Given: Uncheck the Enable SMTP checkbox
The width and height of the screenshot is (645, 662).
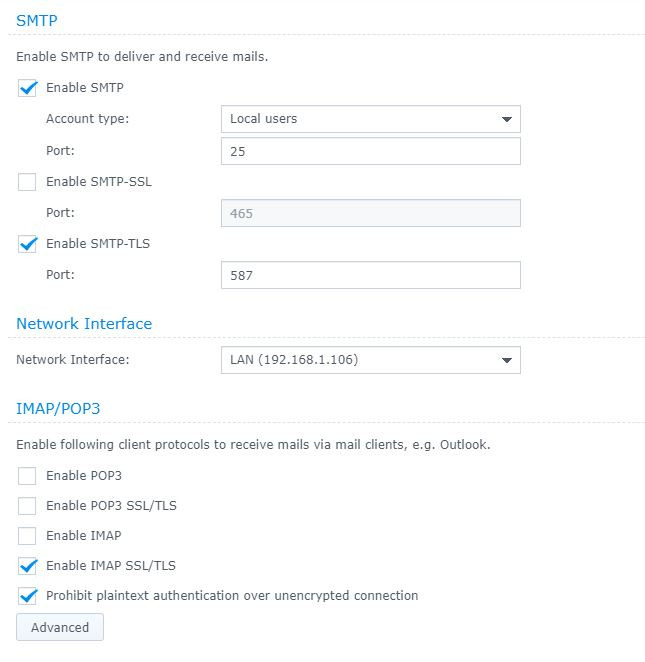Looking at the screenshot, I should coord(27,88).
